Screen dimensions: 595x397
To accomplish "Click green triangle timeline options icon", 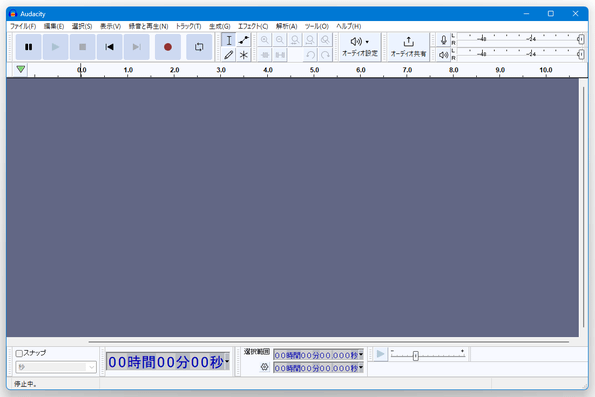I will [x=21, y=69].
